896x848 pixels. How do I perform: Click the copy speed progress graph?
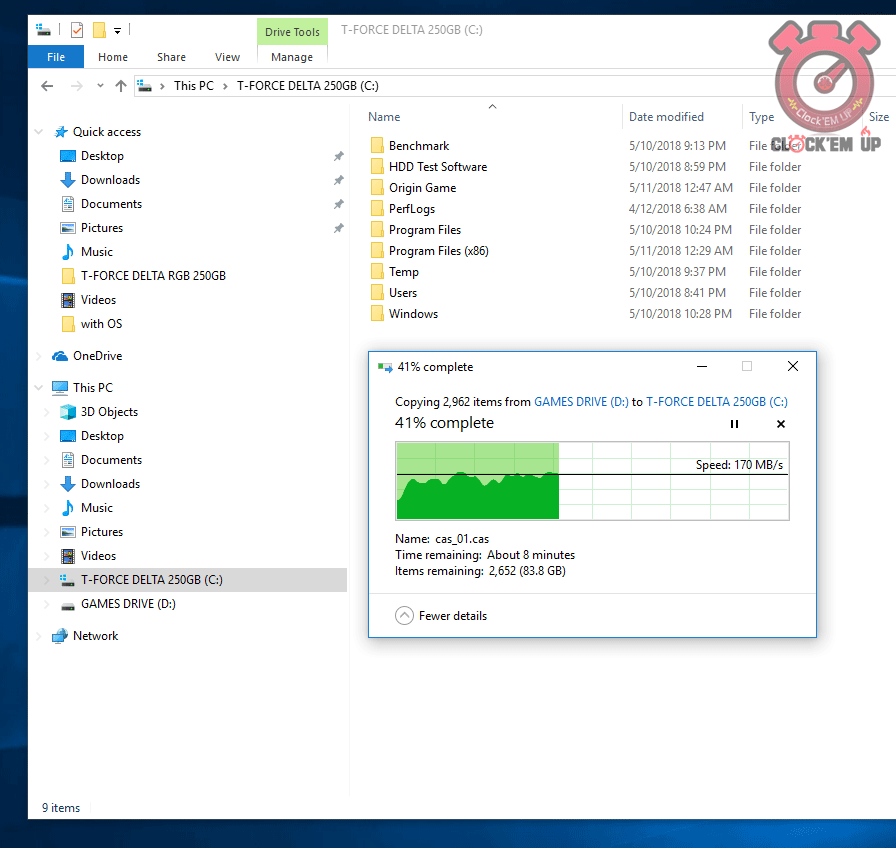pos(592,481)
